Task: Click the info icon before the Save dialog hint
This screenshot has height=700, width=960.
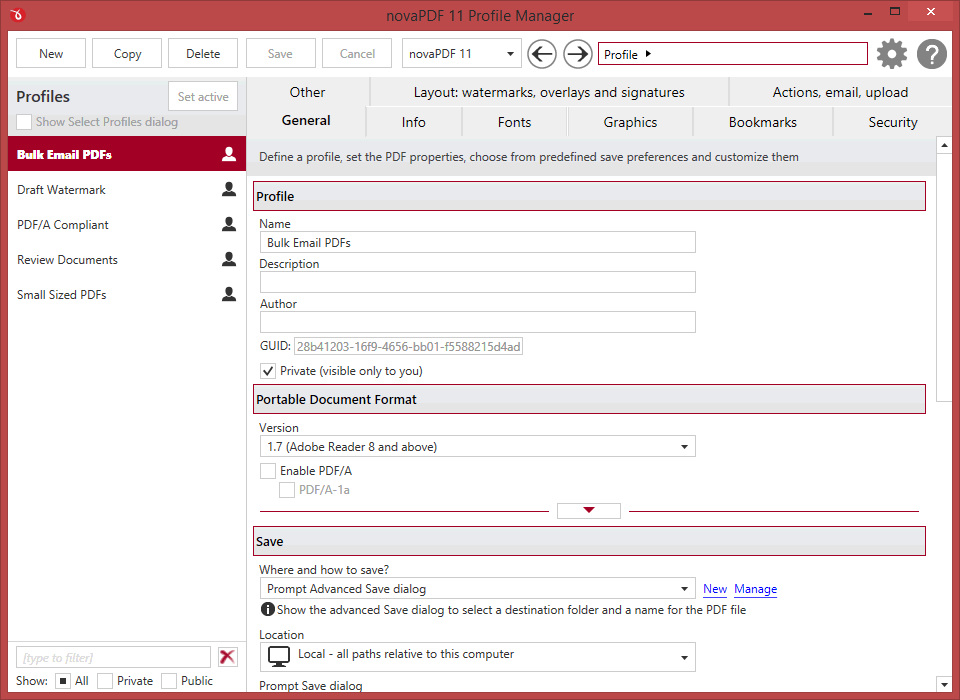Action: (x=268, y=609)
